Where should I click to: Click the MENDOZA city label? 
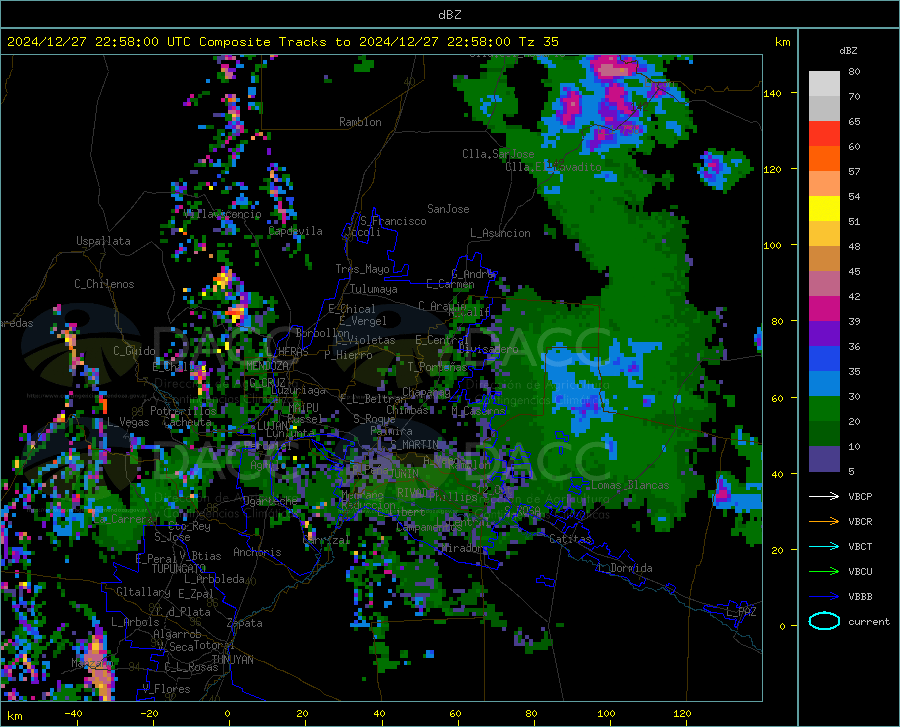pos(267,366)
